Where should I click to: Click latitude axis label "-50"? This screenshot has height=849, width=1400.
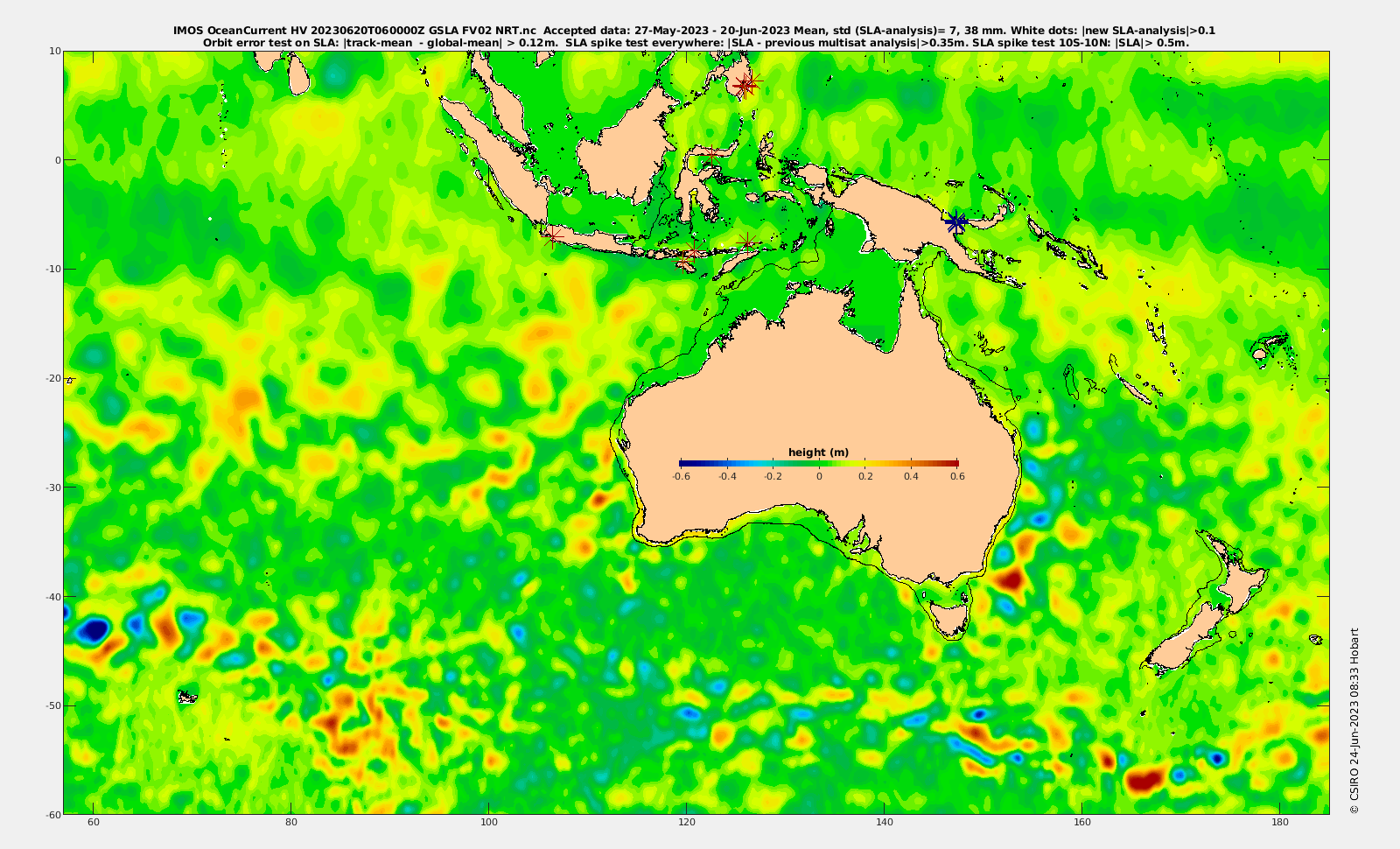[53, 705]
